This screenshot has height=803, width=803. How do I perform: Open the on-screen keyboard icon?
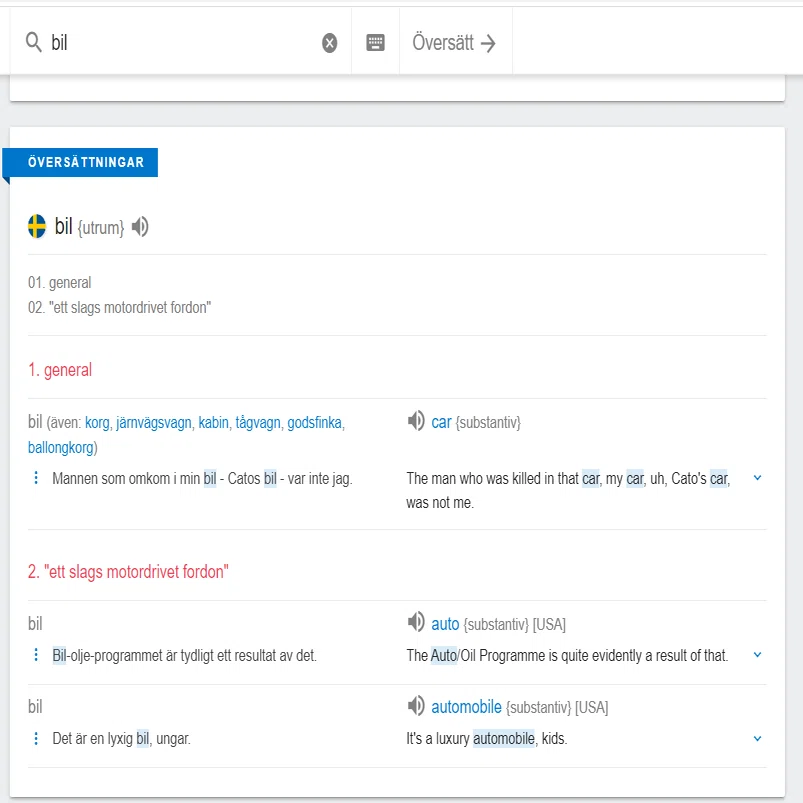(375, 43)
